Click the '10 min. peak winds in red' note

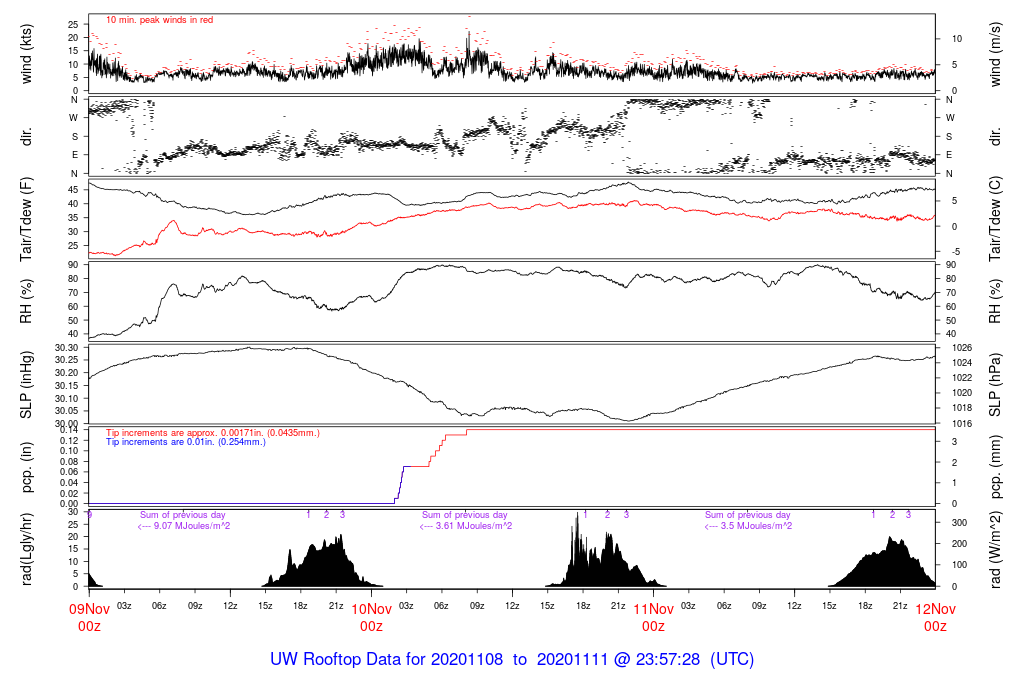pos(159,20)
